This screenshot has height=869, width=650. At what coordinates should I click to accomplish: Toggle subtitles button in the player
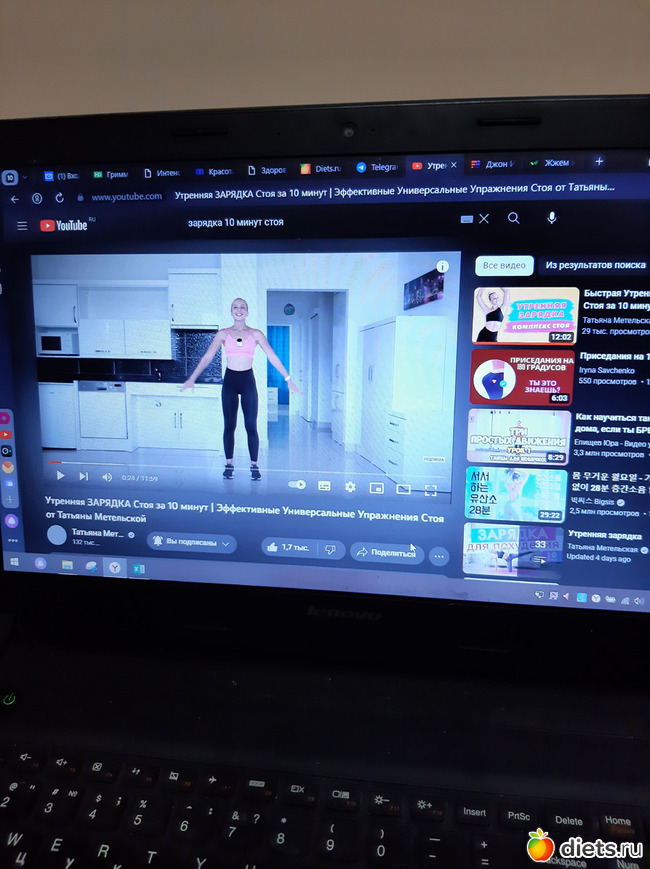point(324,486)
